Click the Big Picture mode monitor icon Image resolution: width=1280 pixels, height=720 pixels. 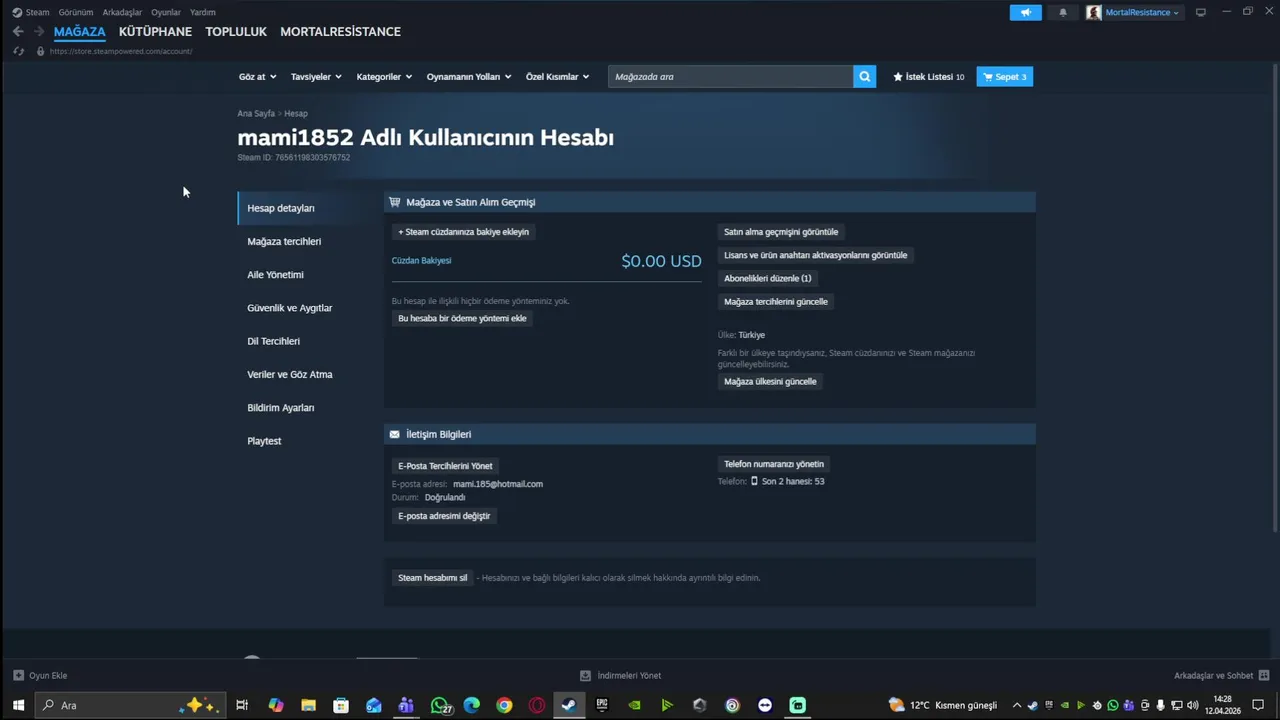coord(1201,12)
